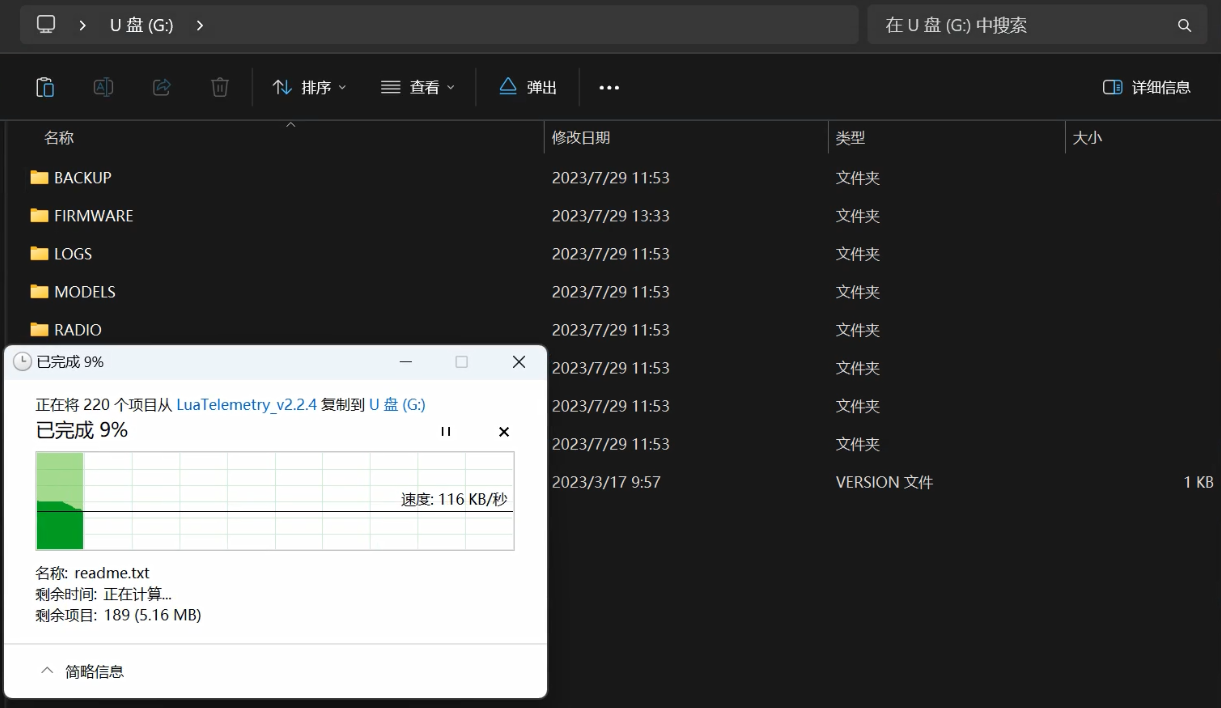This screenshot has width=1221, height=708.
Task: Click the FIRMWARE folder icon
Action: point(39,215)
